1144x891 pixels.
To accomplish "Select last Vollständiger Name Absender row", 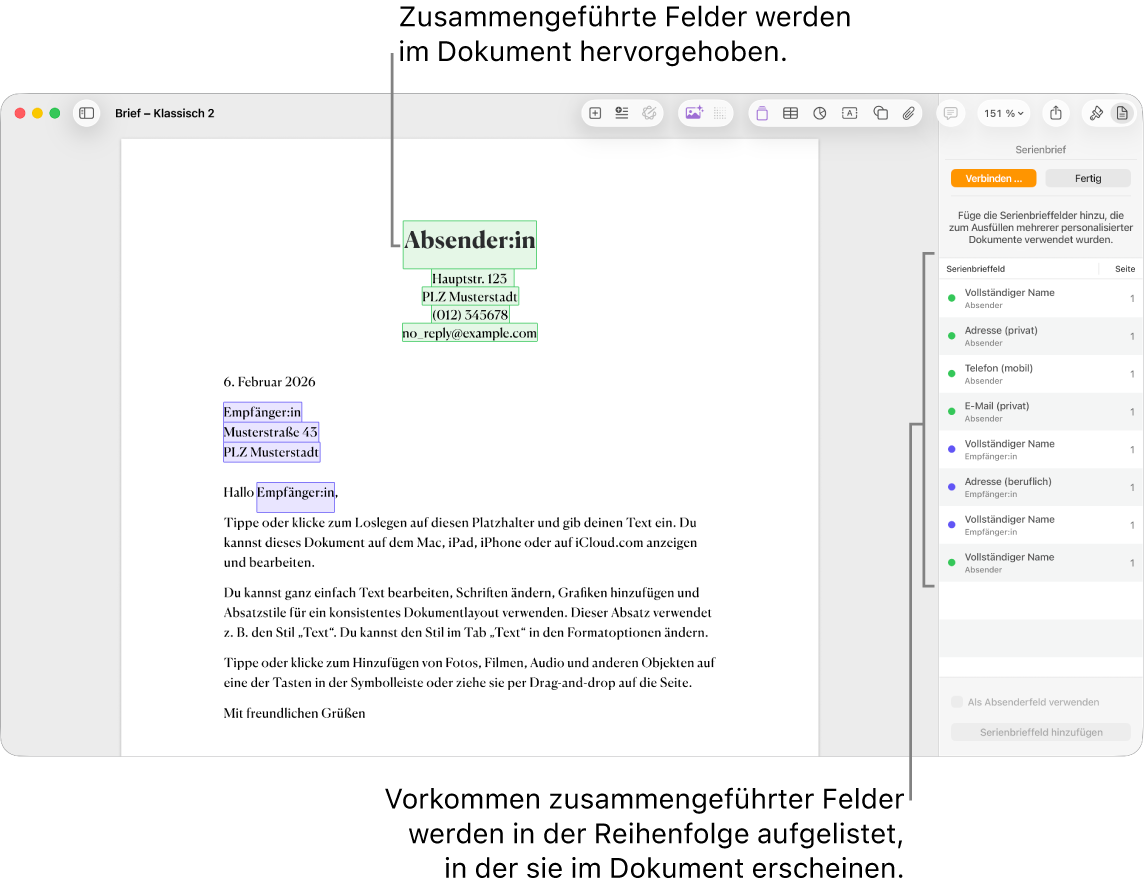I will (x=1040, y=563).
